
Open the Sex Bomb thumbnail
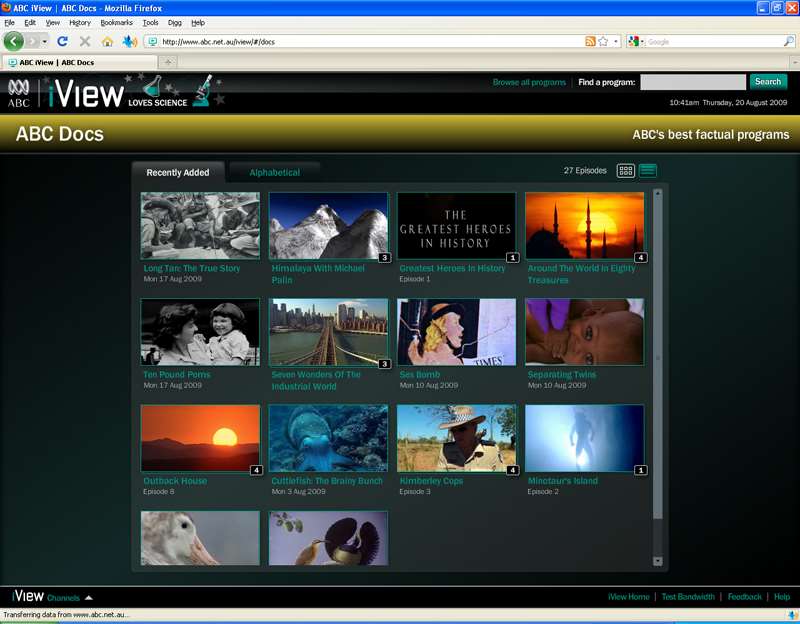click(x=456, y=332)
